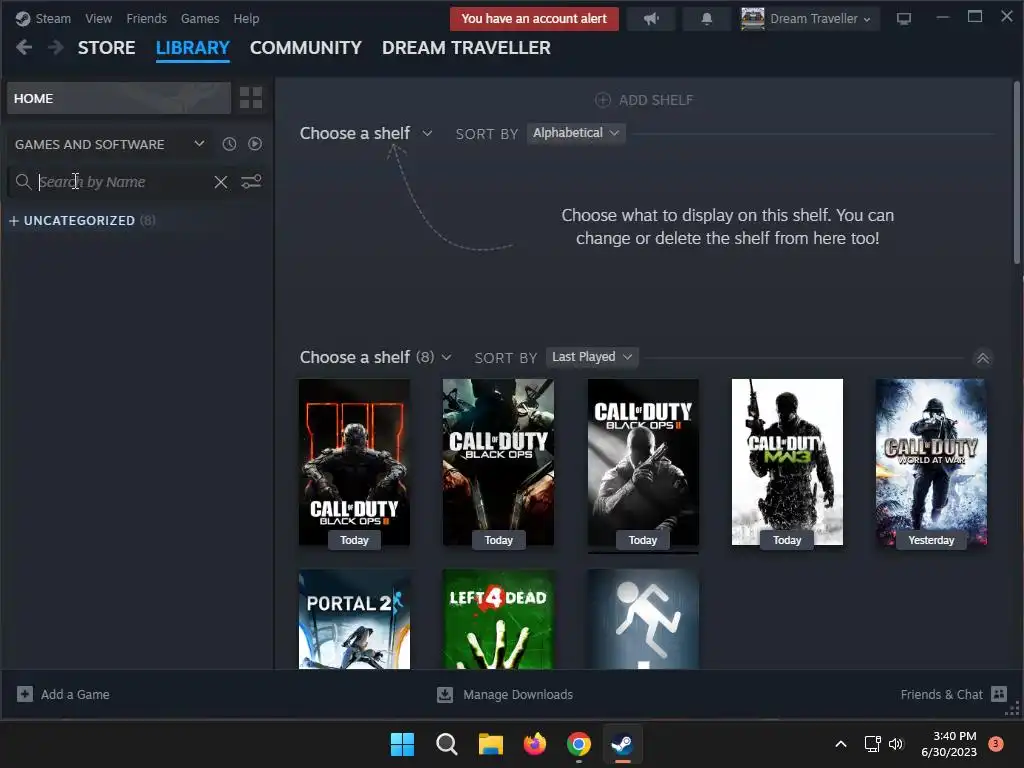The image size is (1024, 768).
Task: Select the Call of Duty World at War cover
Action: tap(931, 462)
